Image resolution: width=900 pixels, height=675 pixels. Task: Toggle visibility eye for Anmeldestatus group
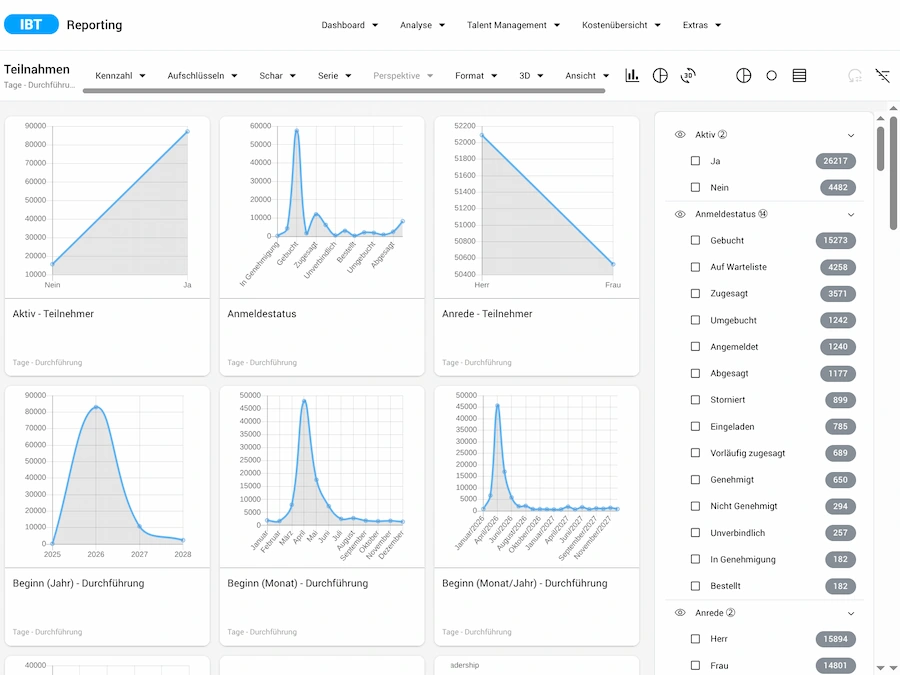point(680,214)
